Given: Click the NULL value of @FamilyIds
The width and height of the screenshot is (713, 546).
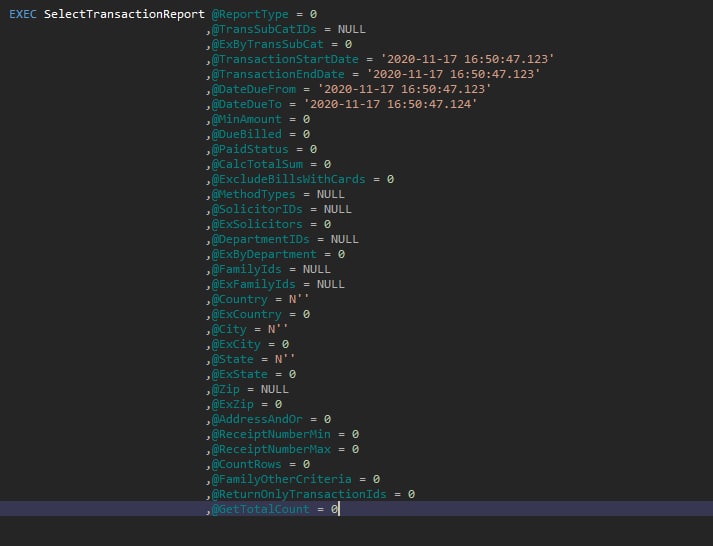Looking at the screenshot, I should (x=316, y=269).
